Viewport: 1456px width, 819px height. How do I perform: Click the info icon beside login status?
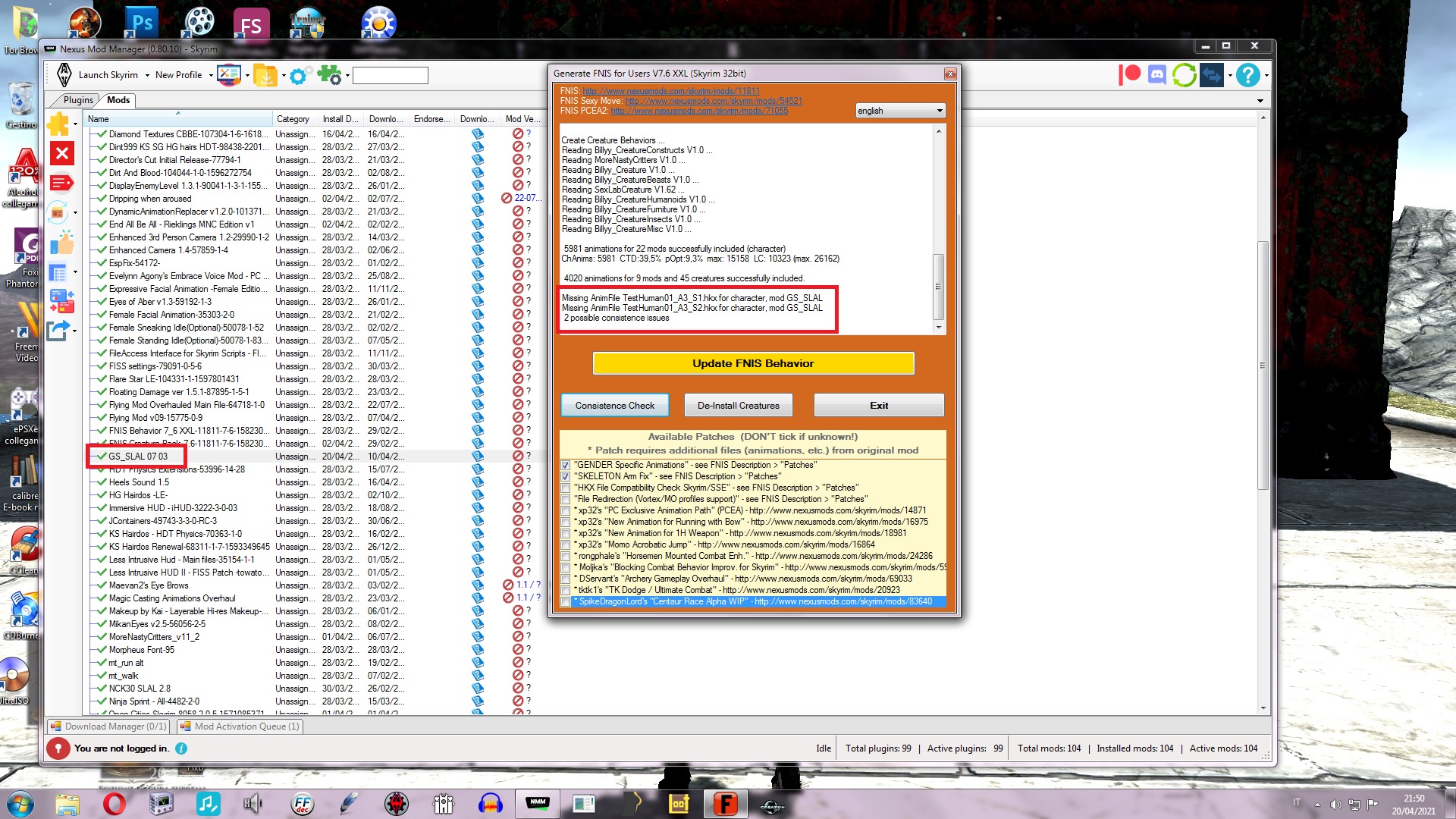(181, 748)
